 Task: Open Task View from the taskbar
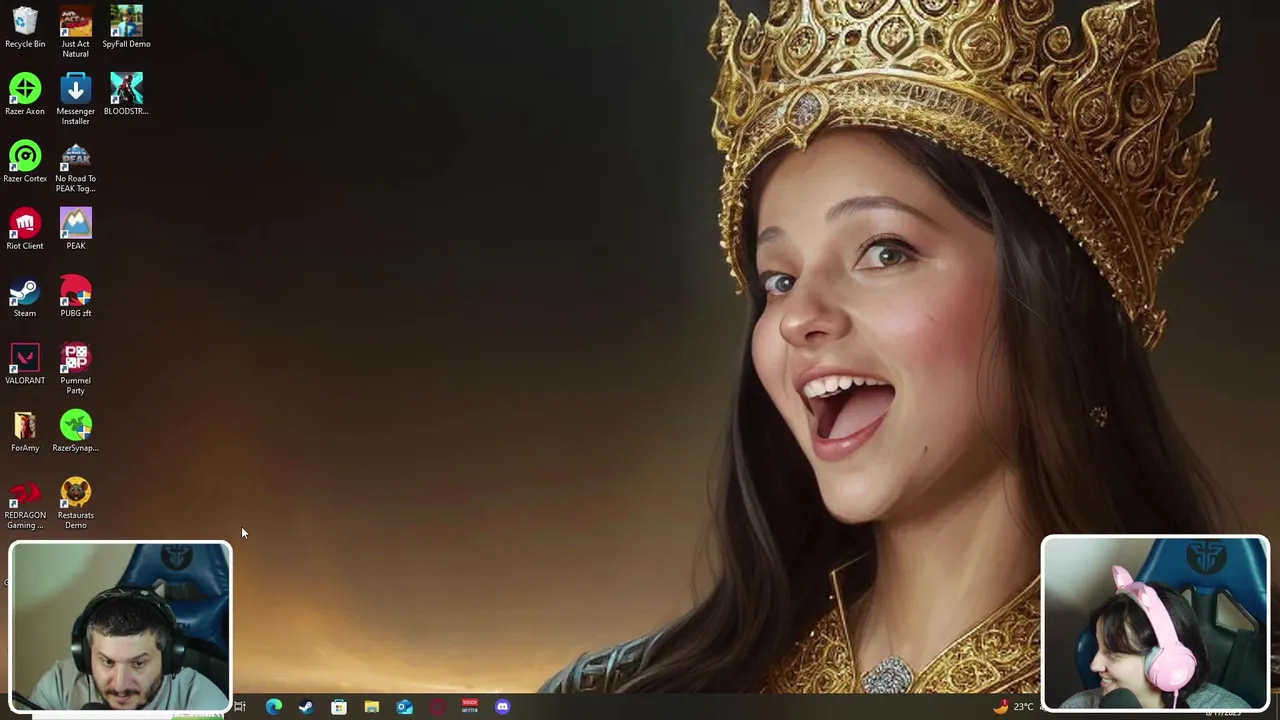point(240,707)
